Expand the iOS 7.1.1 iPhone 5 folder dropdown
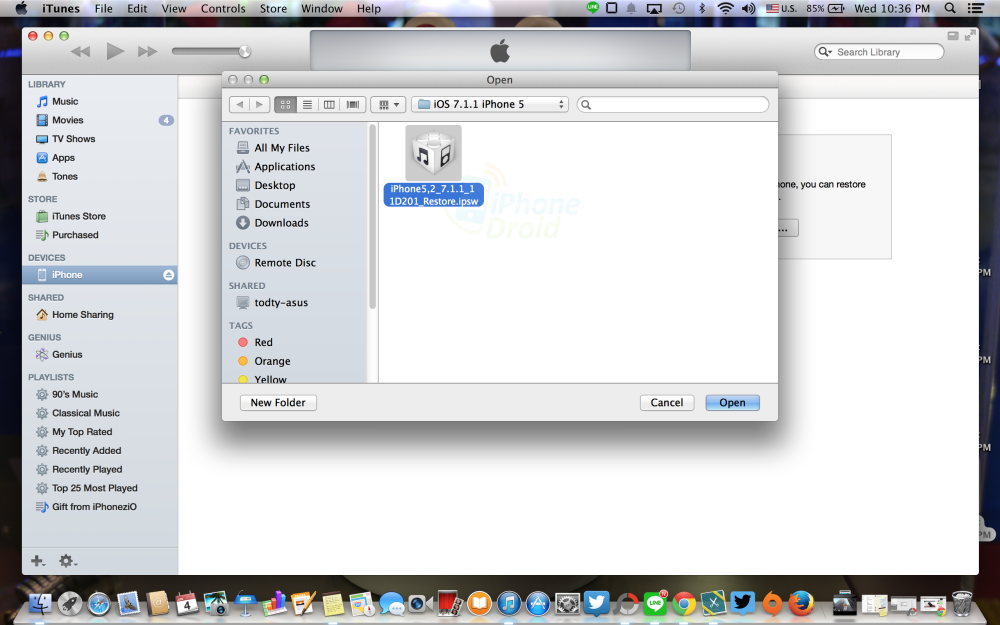 point(490,104)
